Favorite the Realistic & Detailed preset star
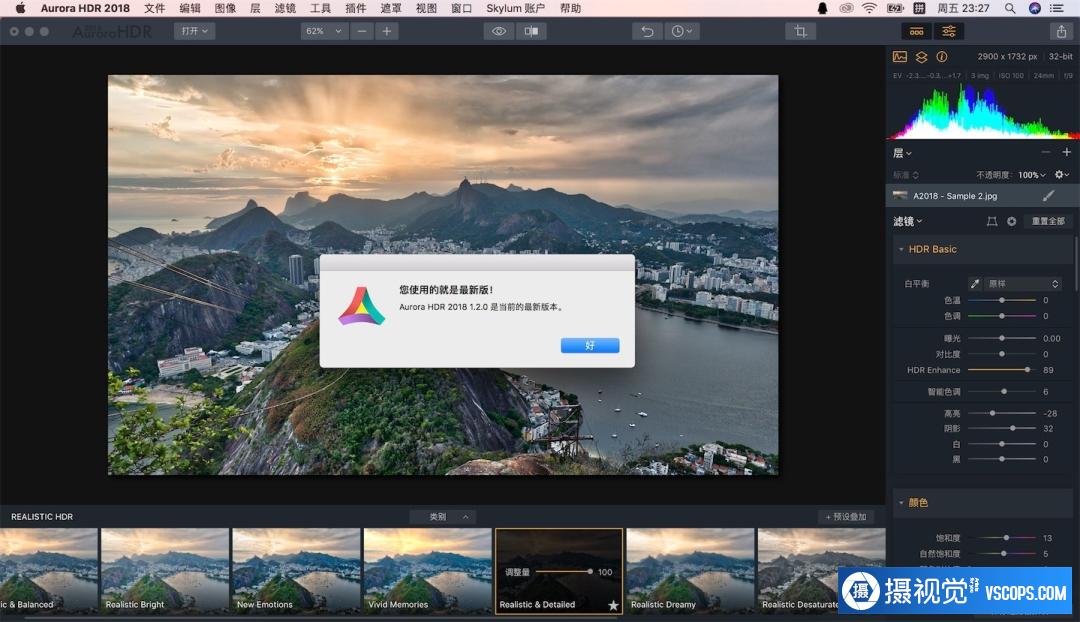 pos(613,605)
